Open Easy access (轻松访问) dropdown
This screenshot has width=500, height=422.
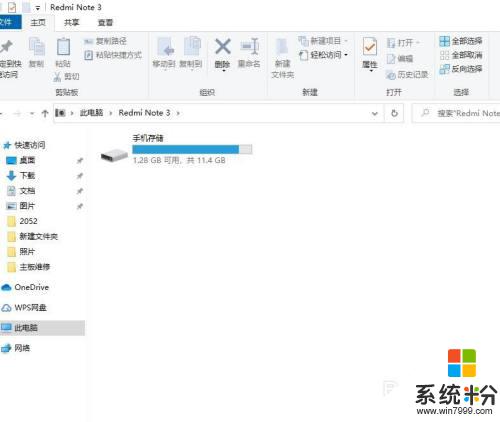coord(323,55)
